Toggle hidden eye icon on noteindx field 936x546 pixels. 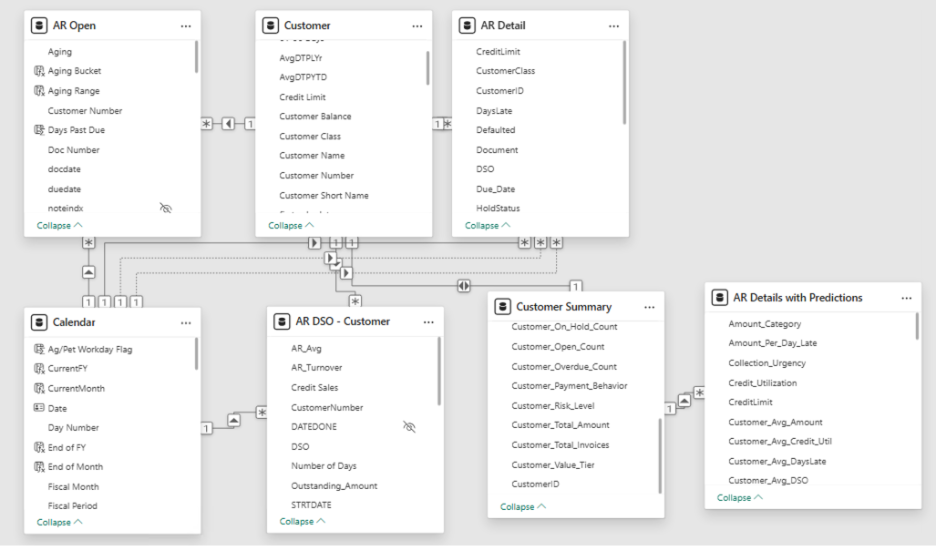(x=166, y=208)
